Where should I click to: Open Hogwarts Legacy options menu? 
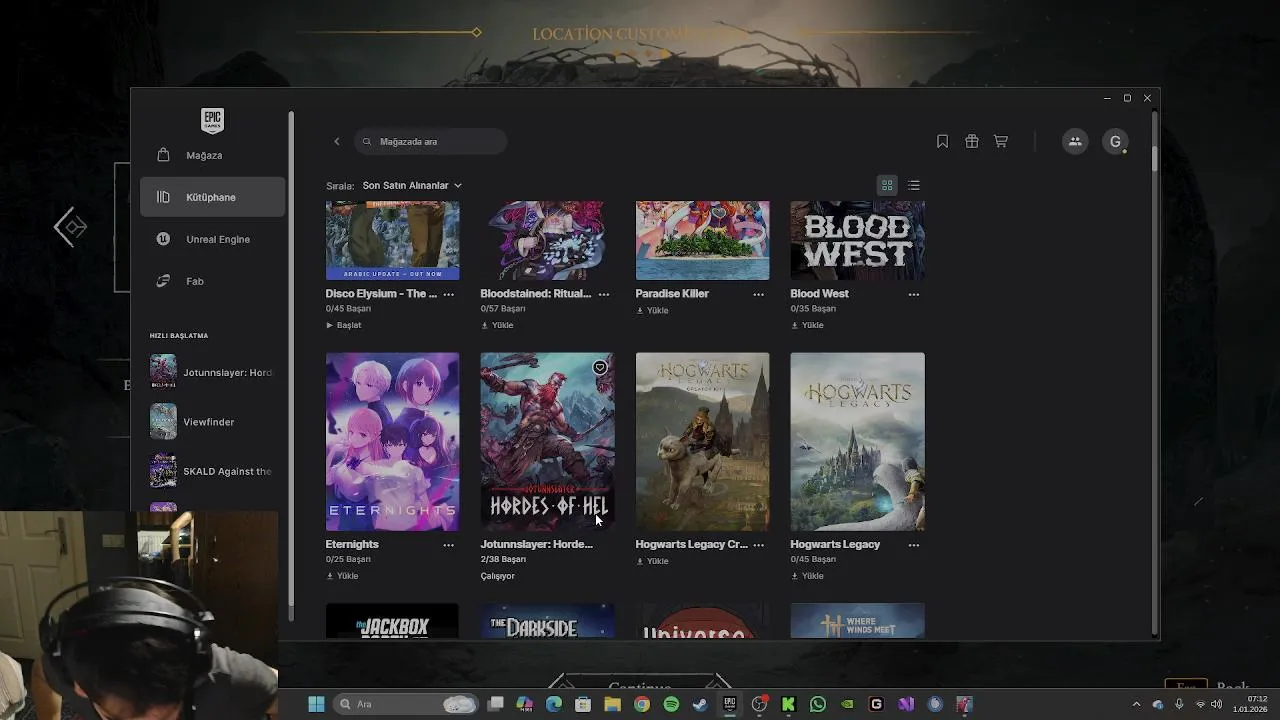tap(914, 545)
